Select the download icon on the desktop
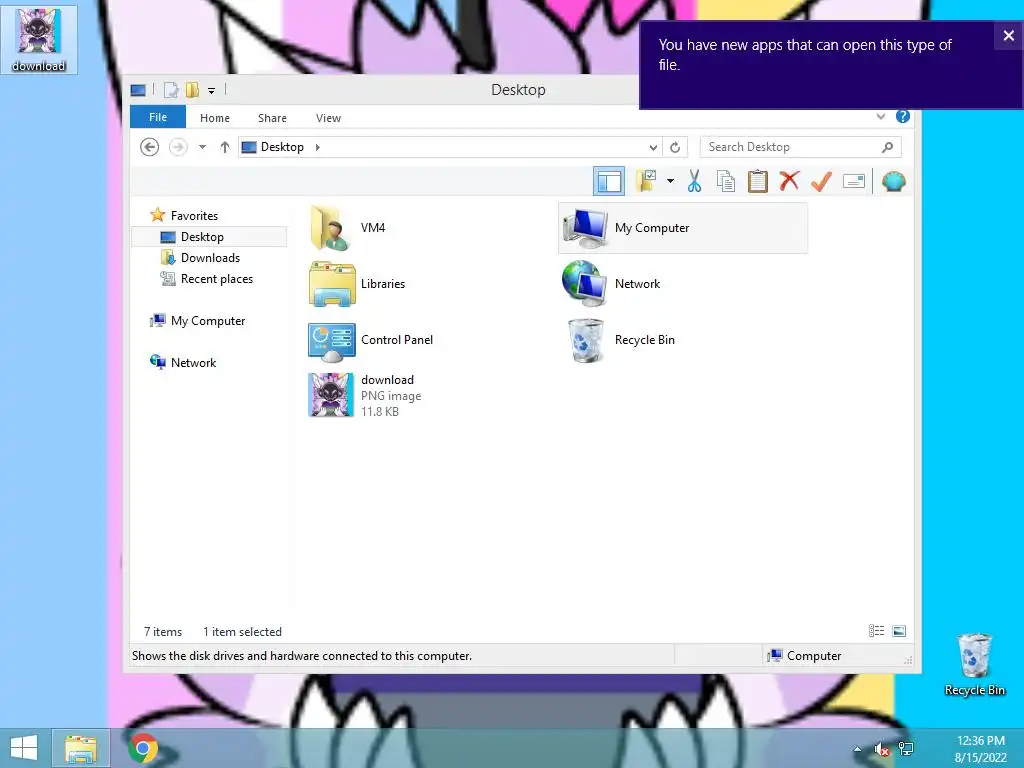This screenshot has height=768, width=1024. pos(39,39)
